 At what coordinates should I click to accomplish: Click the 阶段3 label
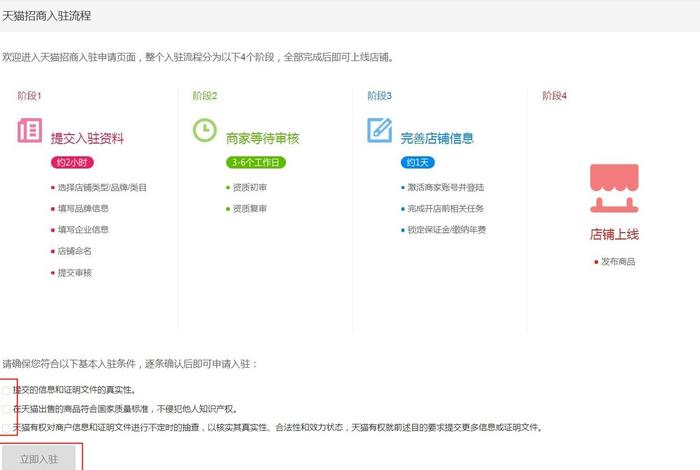(x=379, y=96)
